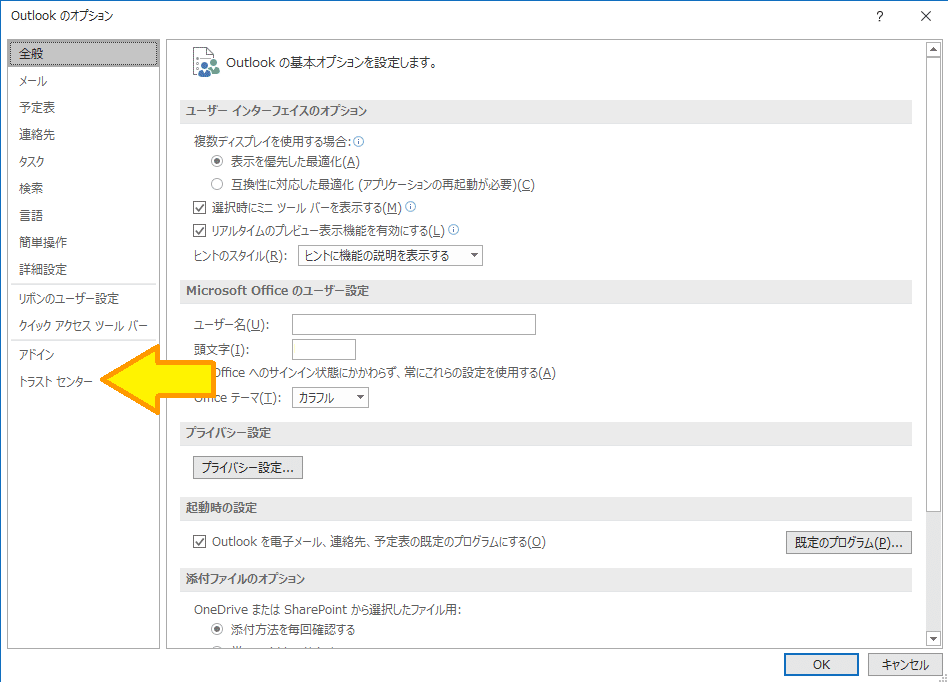Confirm with OK button
This screenshot has width=948, height=682.
coord(821,664)
